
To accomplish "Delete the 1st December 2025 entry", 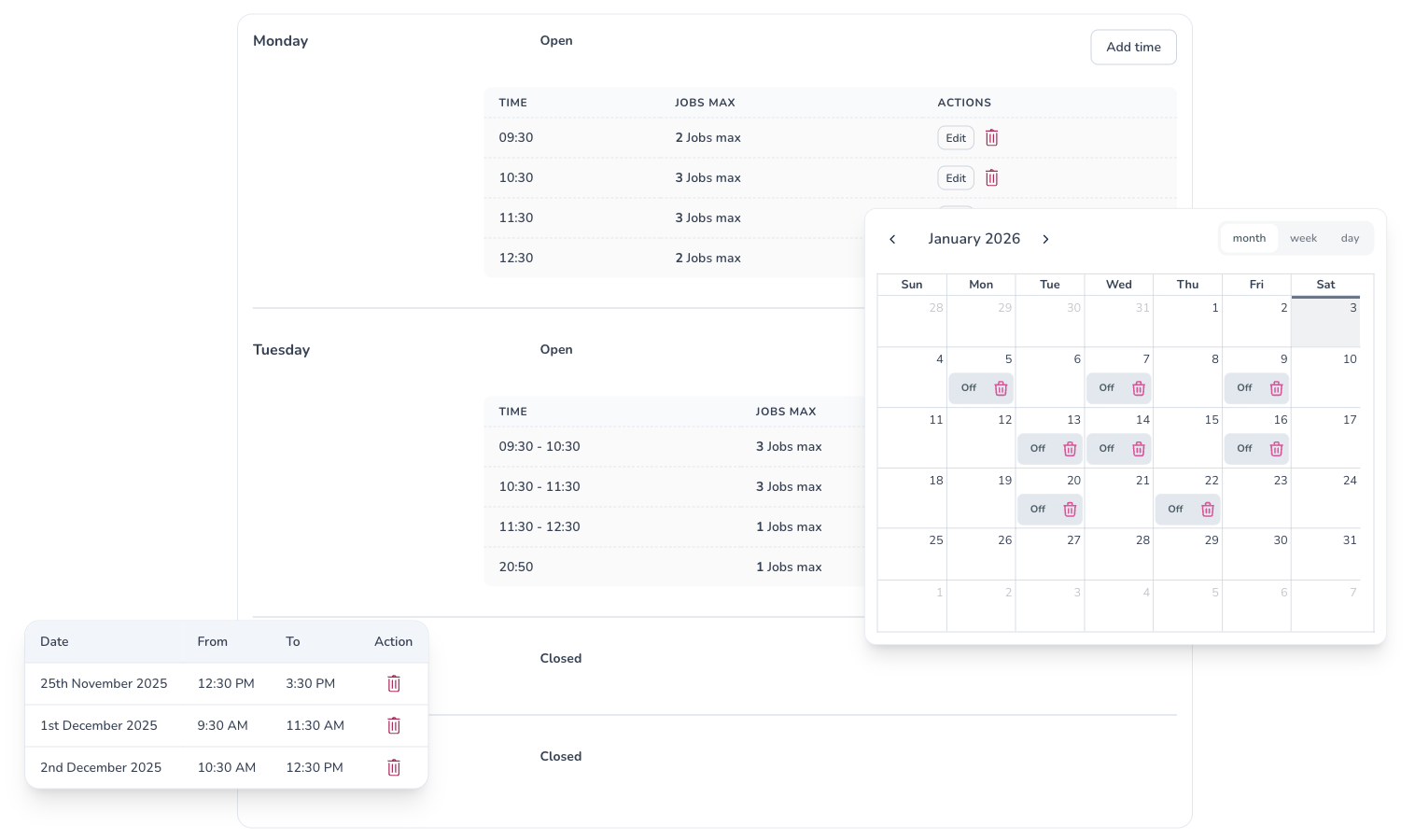I will coord(394,726).
